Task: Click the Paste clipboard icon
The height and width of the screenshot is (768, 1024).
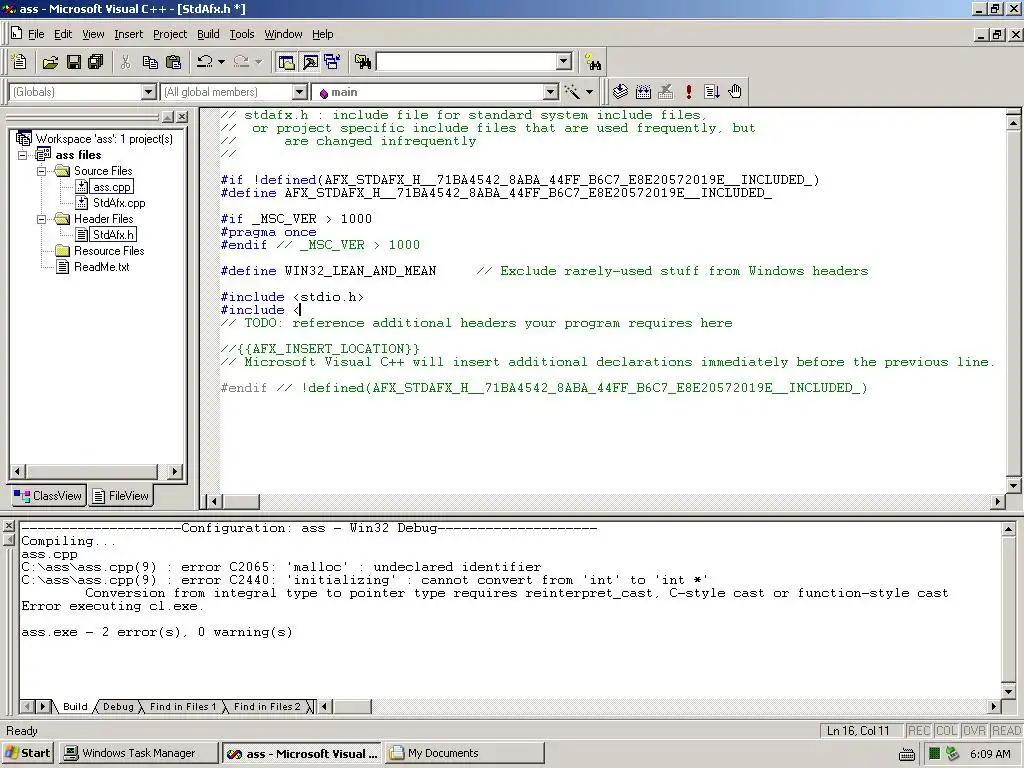Action: click(174, 62)
